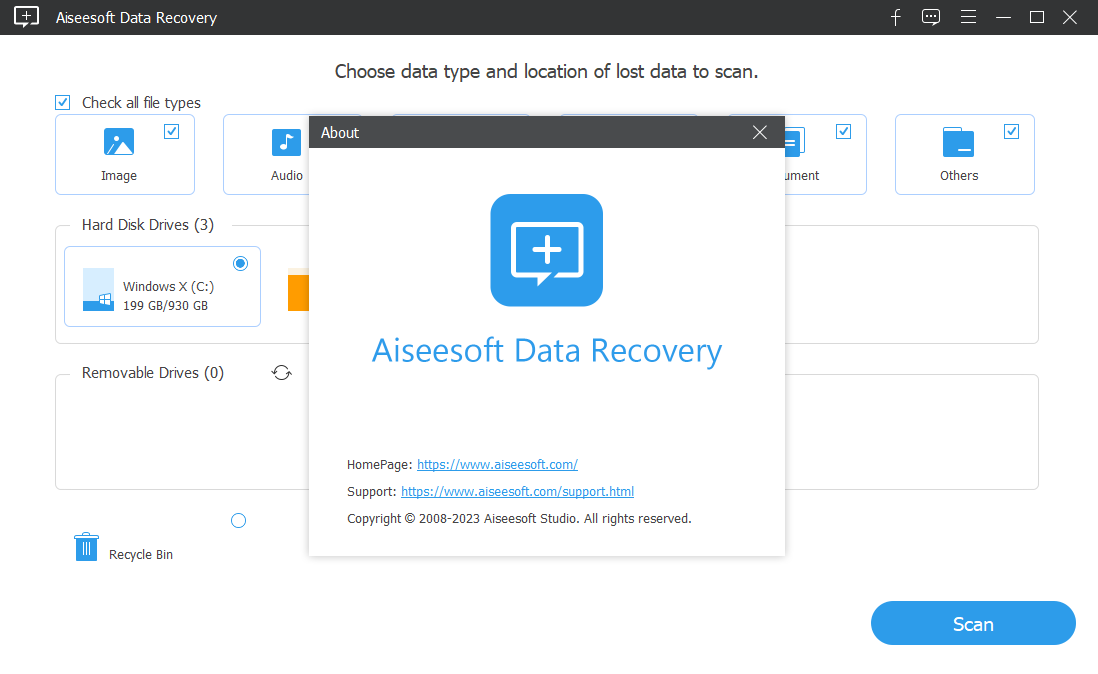This screenshot has height=674, width=1098.
Task: Maximize the Aiseesoft Data Recovery window
Action: pyautogui.click(x=1037, y=17)
